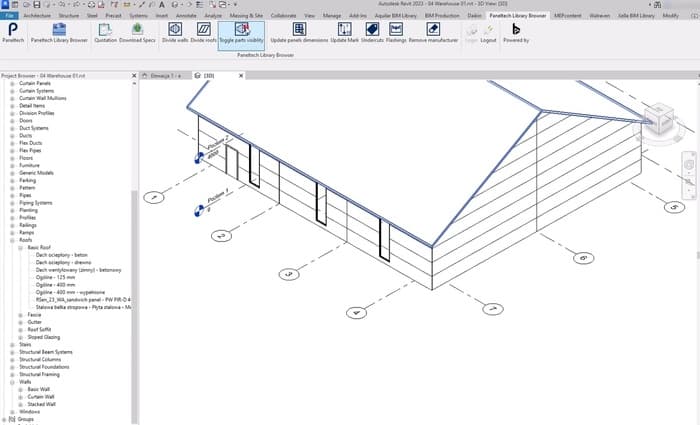
Task: Select Structural Columns in Project Browser
Action: [40, 360]
